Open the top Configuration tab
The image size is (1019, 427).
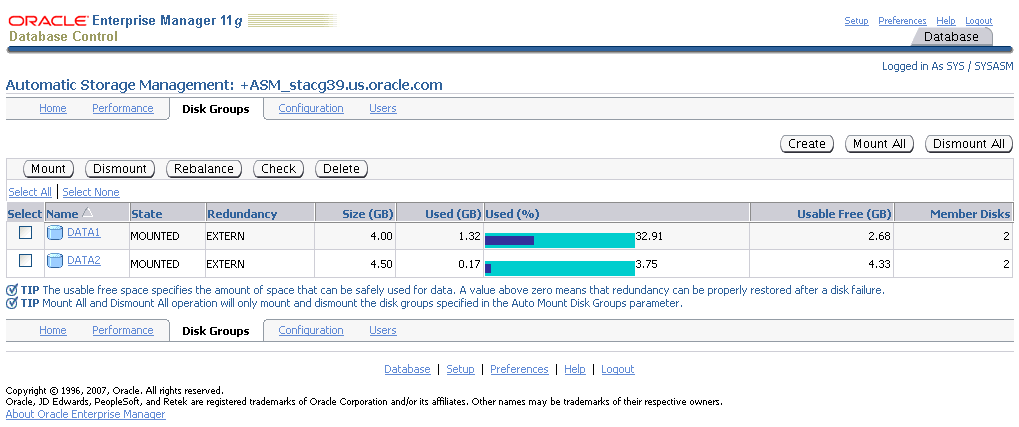coord(311,109)
